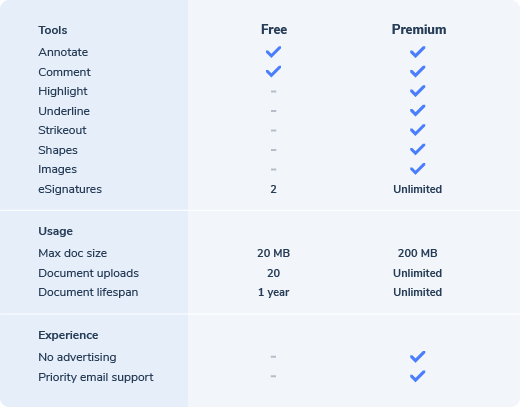Click the Premium checkmark for Annotate
Image resolution: width=520 pixels, height=407 pixels.
click(417, 52)
